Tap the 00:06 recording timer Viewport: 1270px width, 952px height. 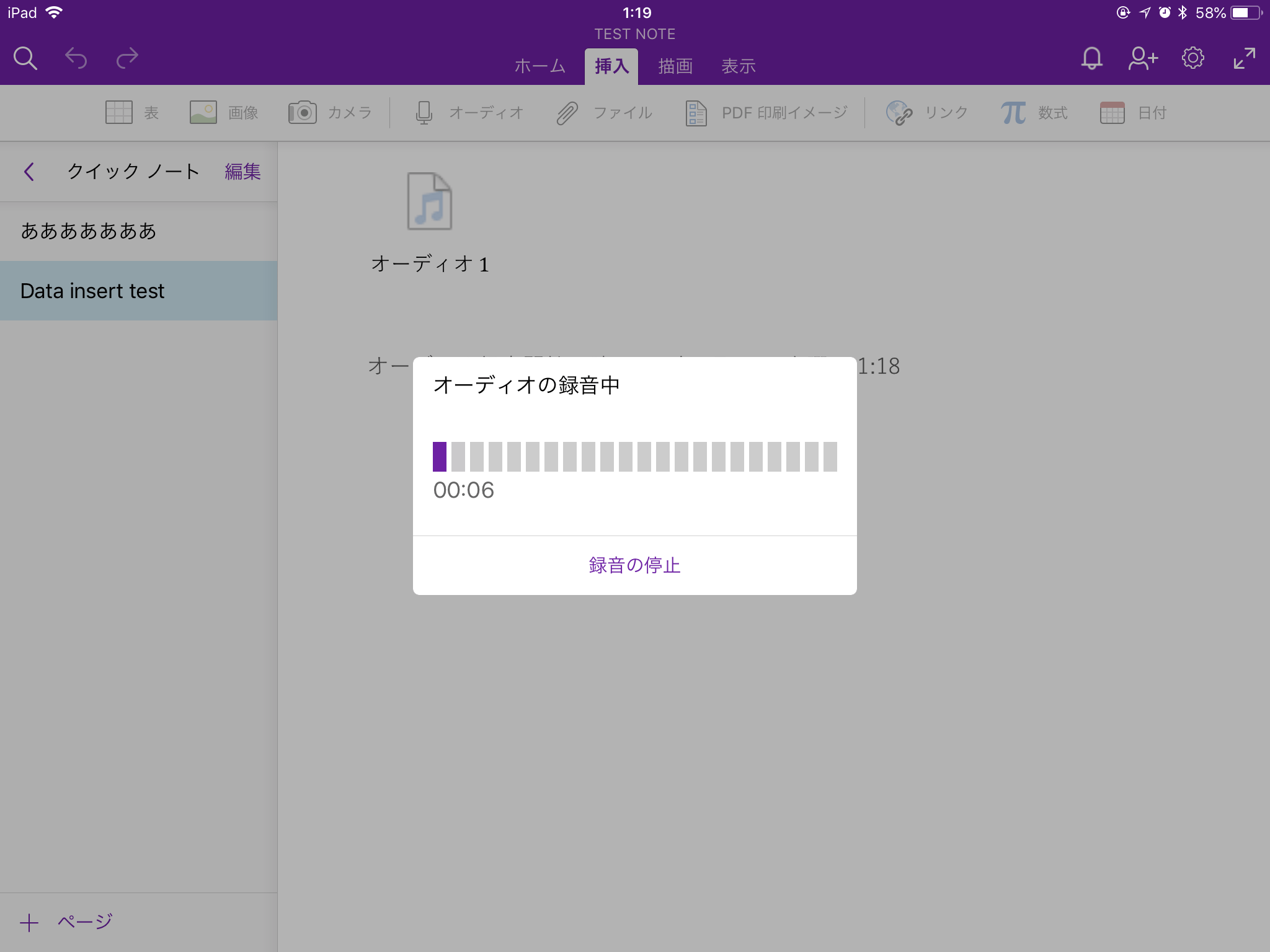(x=464, y=490)
